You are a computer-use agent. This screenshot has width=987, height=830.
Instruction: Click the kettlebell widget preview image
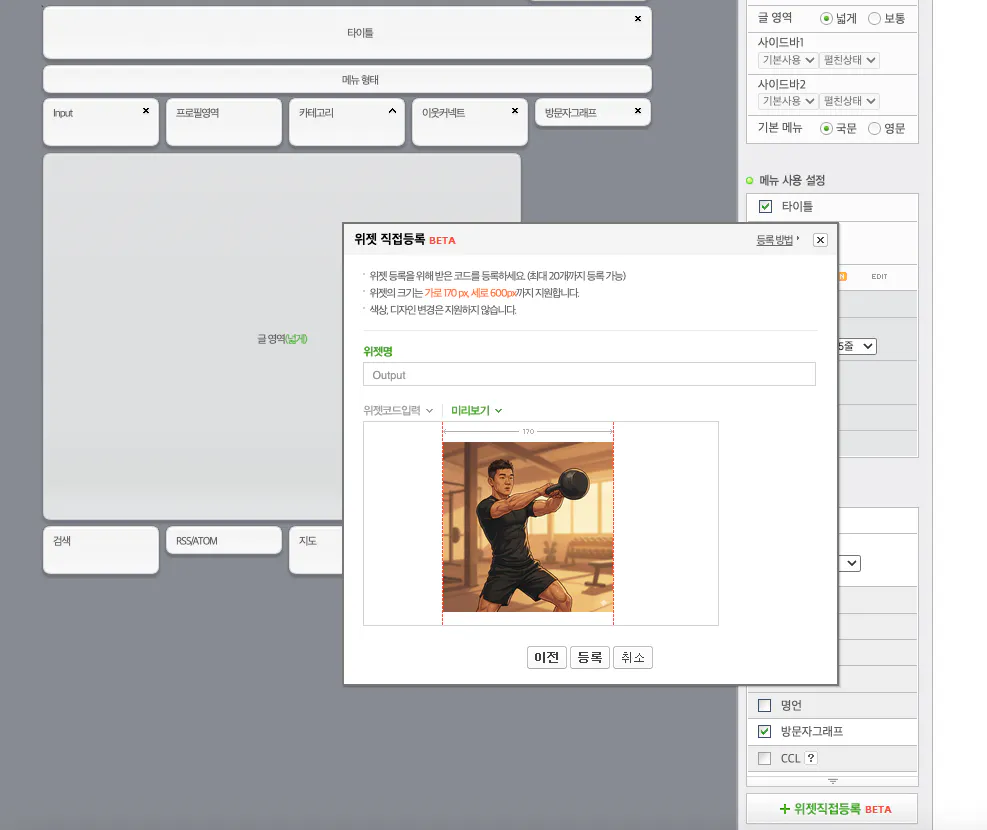click(527, 527)
